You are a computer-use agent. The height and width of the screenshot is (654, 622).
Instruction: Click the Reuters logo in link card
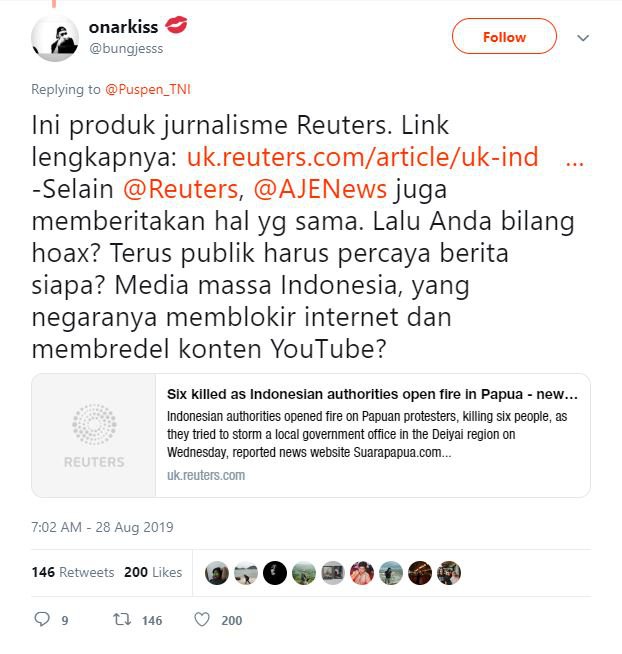click(94, 435)
